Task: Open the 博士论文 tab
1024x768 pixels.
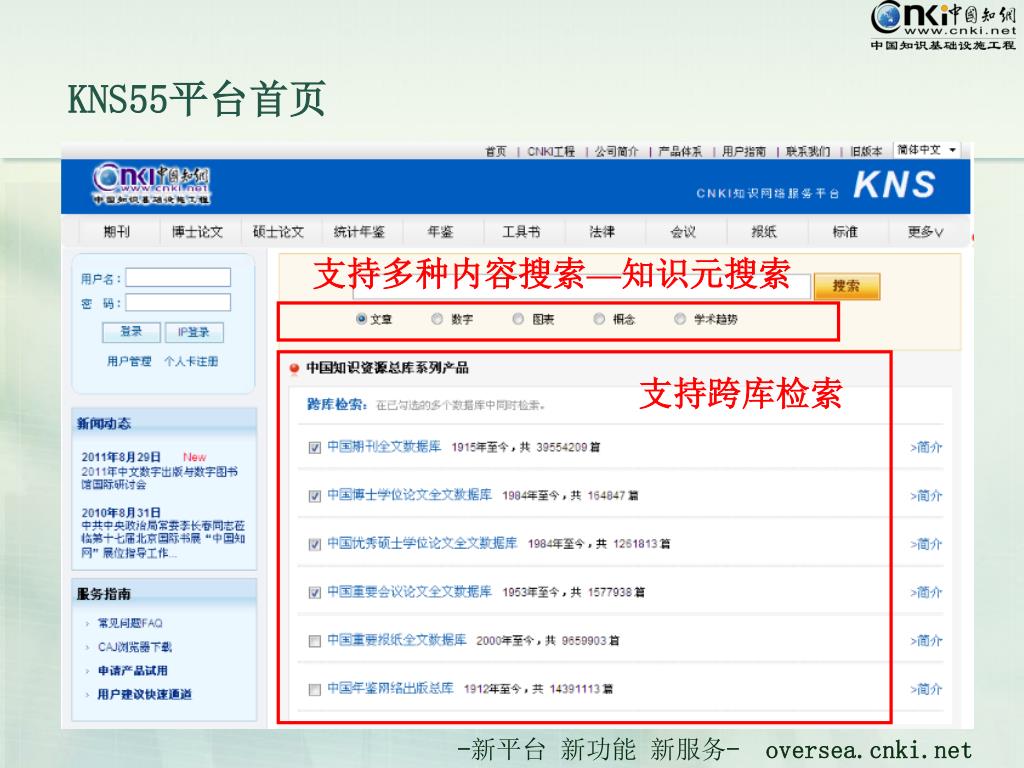Action: pos(197,232)
